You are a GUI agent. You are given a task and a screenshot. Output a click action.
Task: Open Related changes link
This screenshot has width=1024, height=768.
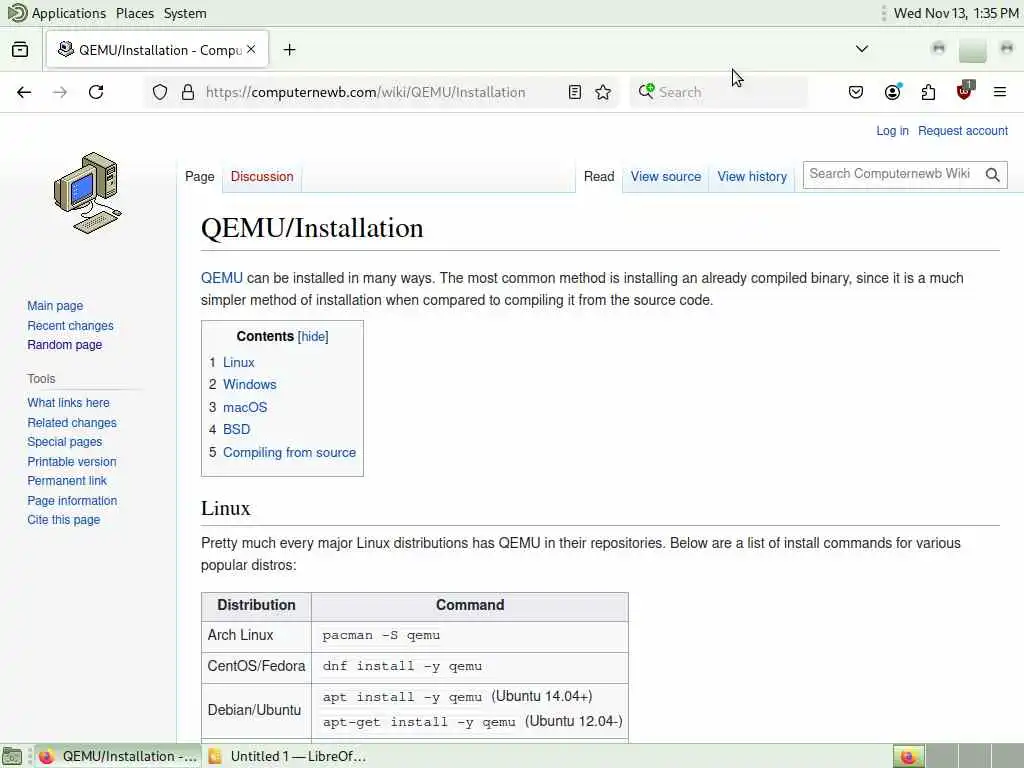coord(72,423)
